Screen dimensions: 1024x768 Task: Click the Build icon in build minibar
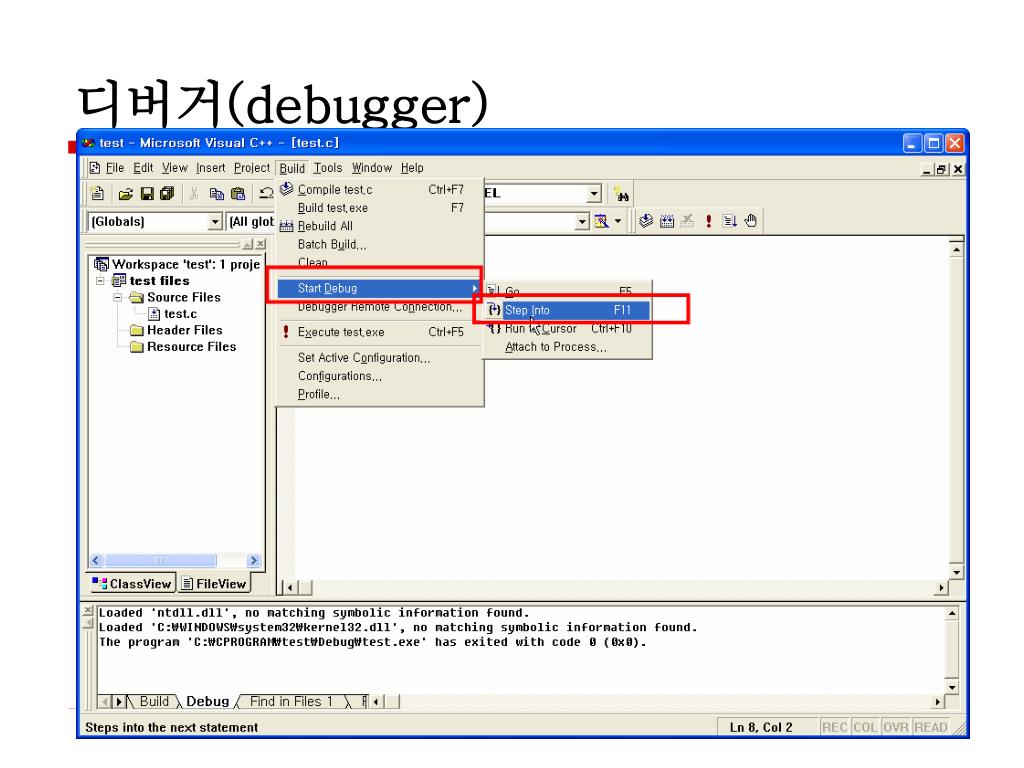coord(666,221)
